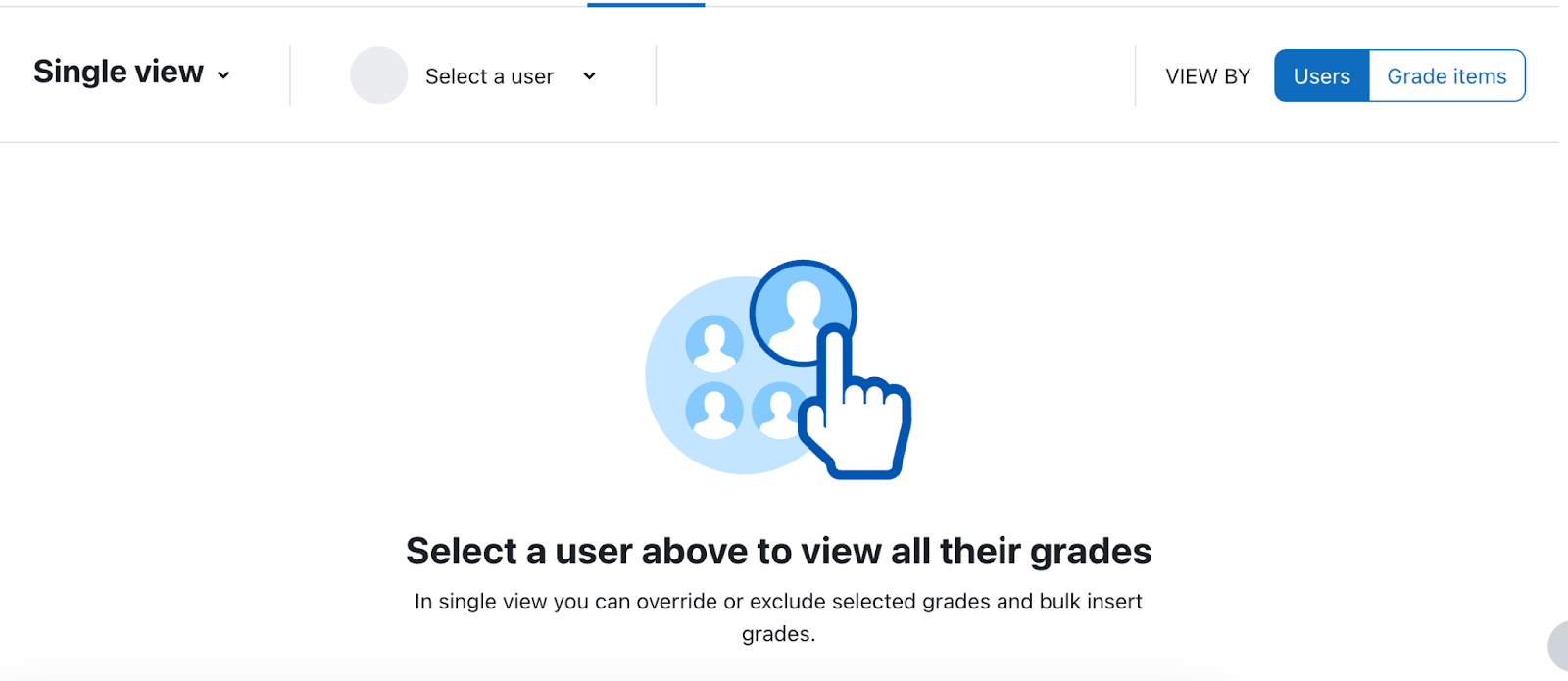The image size is (1568, 681).
Task: Switch View By to Grade items
Action: (x=1446, y=75)
